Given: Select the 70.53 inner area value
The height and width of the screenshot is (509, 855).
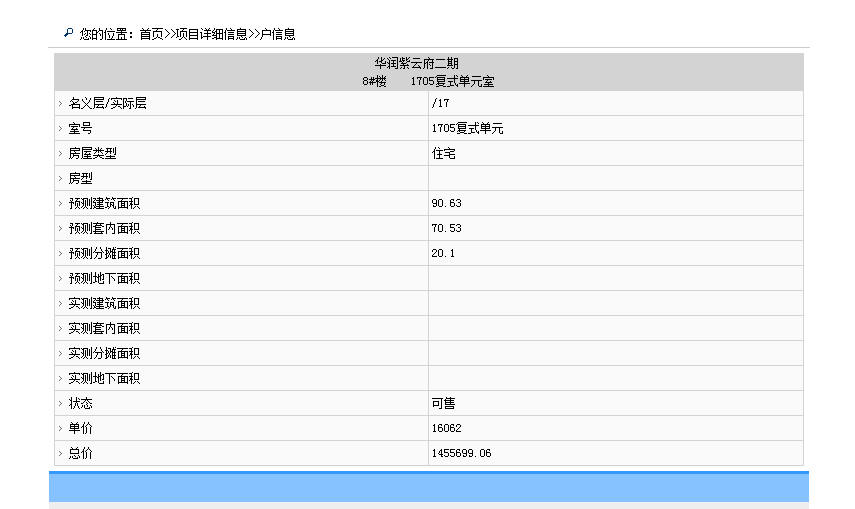Looking at the screenshot, I should tap(446, 229).
